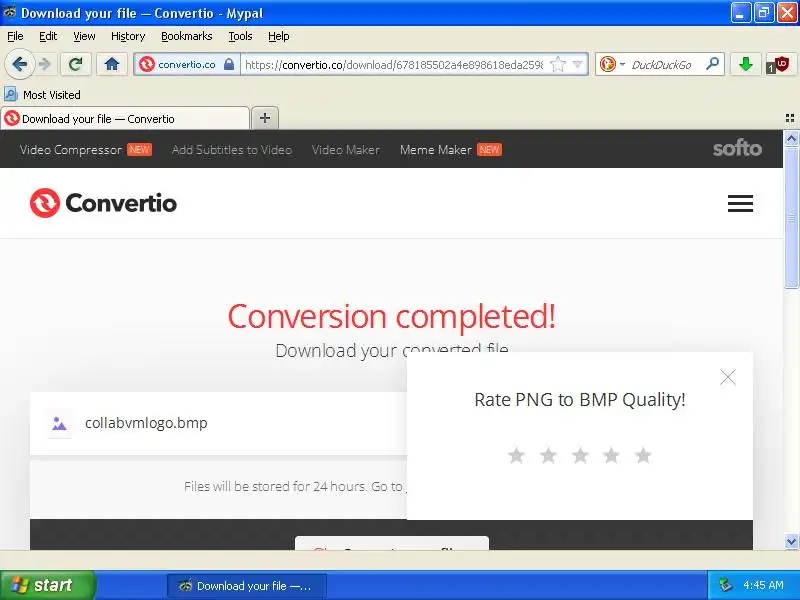Open a new tab with plus button
Image resolution: width=800 pixels, height=600 pixels.
click(x=265, y=118)
